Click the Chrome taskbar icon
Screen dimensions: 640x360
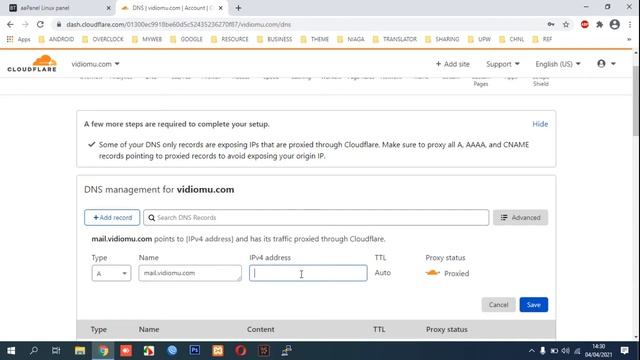[103, 351]
